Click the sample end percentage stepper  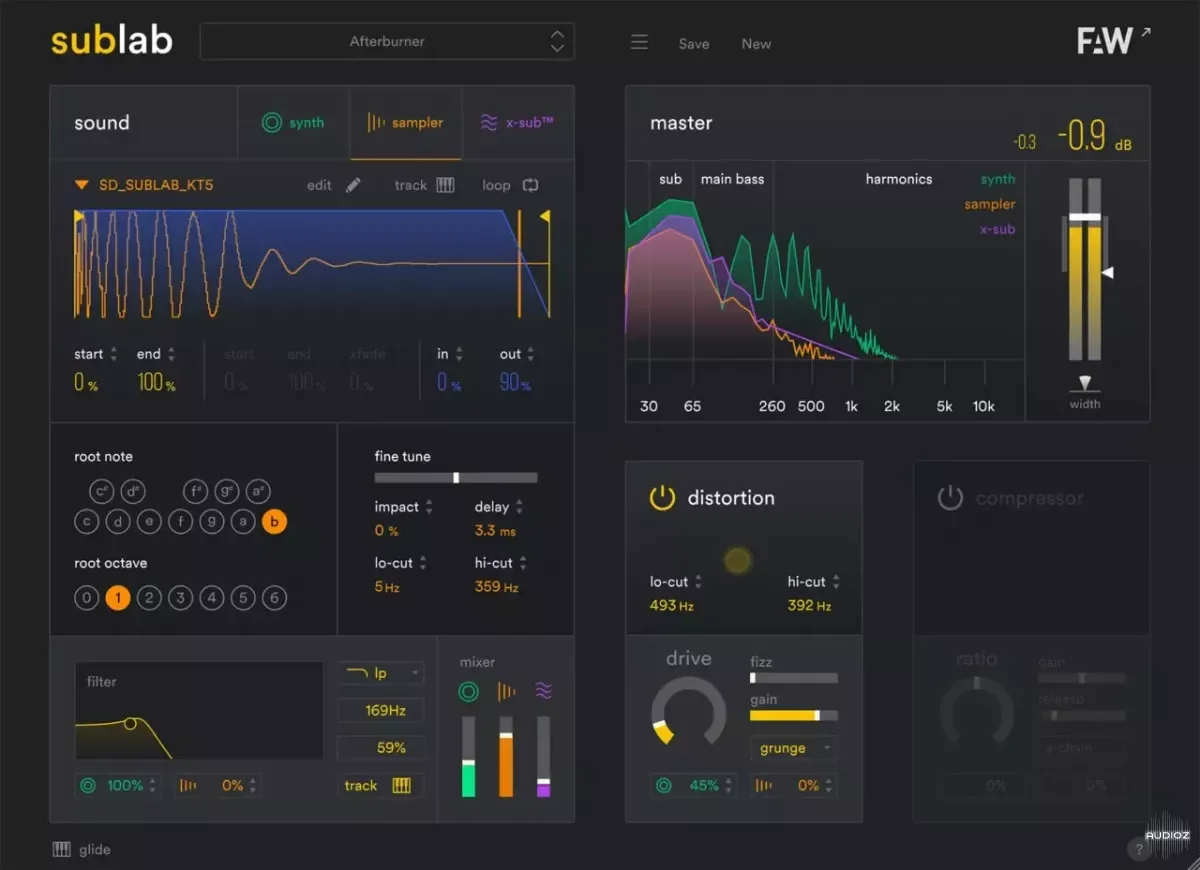pyautogui.click(x=171, y=354)
